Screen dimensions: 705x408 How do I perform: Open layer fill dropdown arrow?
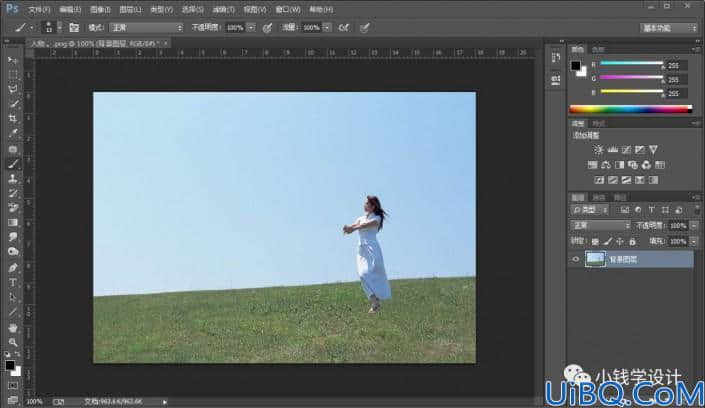(x=695, y=242)
